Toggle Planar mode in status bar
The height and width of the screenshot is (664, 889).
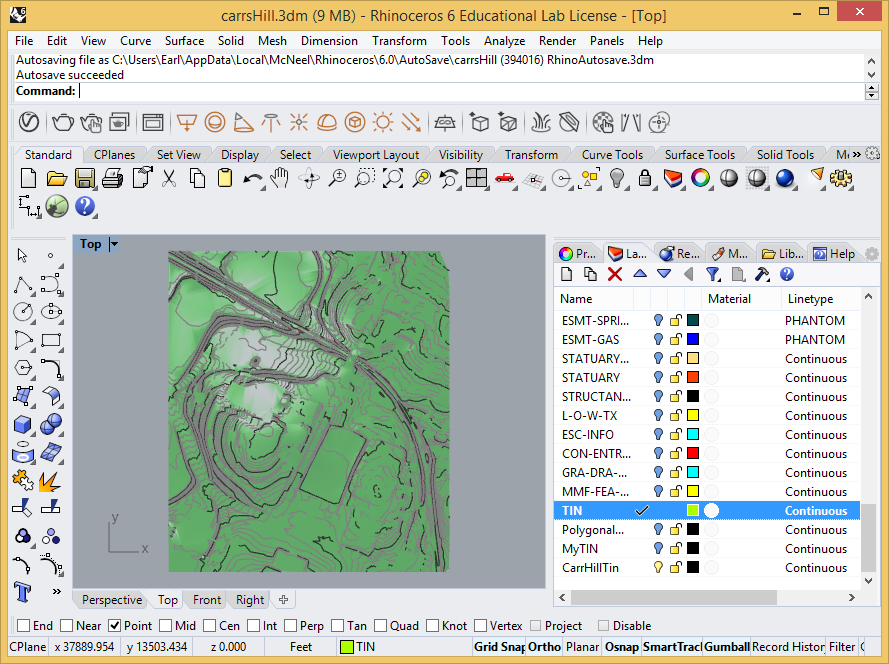tap(582, 646)
